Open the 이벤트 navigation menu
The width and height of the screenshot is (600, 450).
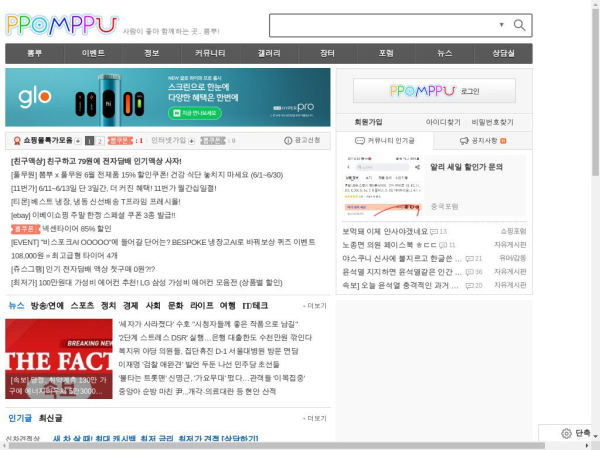click(93, 53)
